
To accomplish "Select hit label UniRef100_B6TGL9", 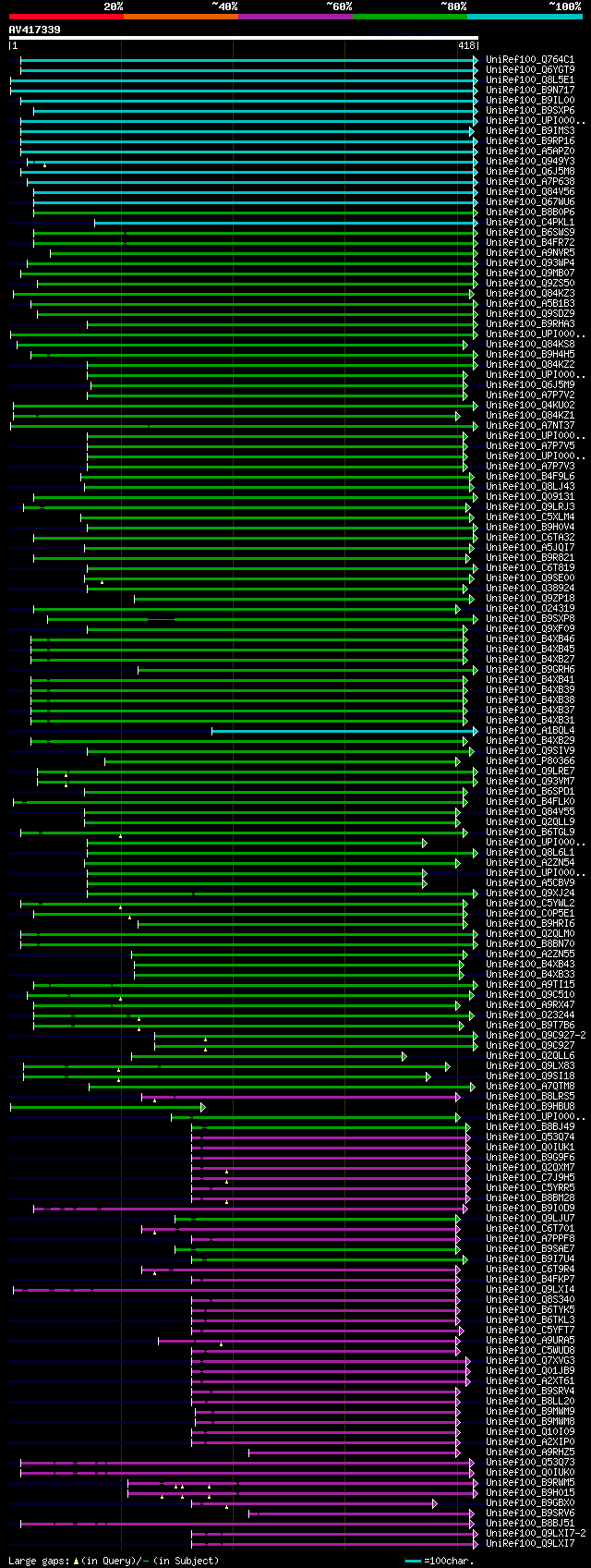I will tap(530, 832).
